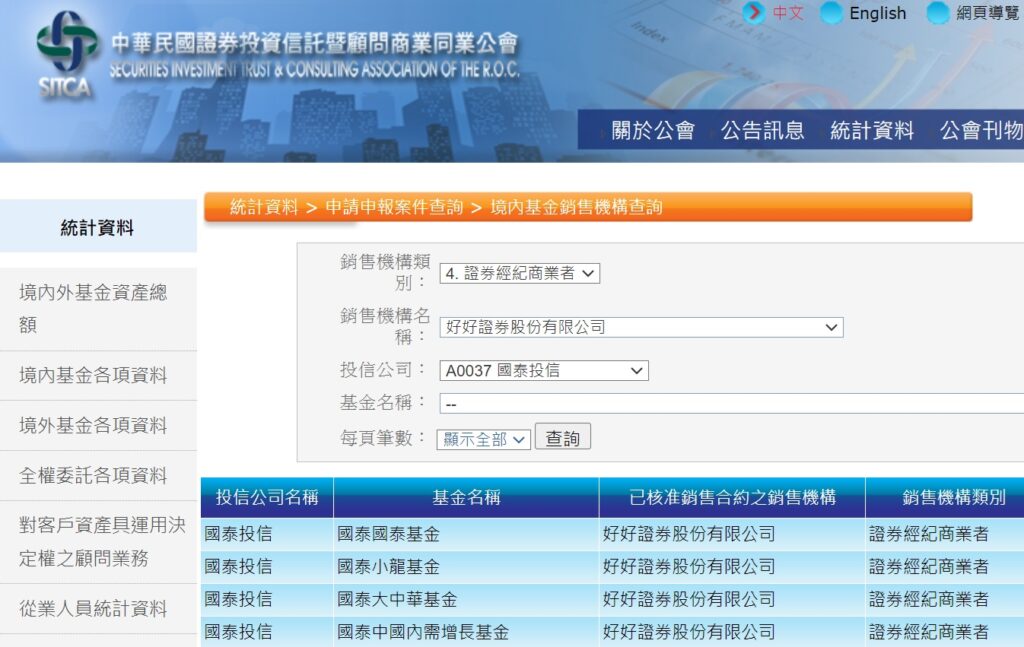Click the 基金名稱 column header
1024x647 pixels.
(466, 497)
